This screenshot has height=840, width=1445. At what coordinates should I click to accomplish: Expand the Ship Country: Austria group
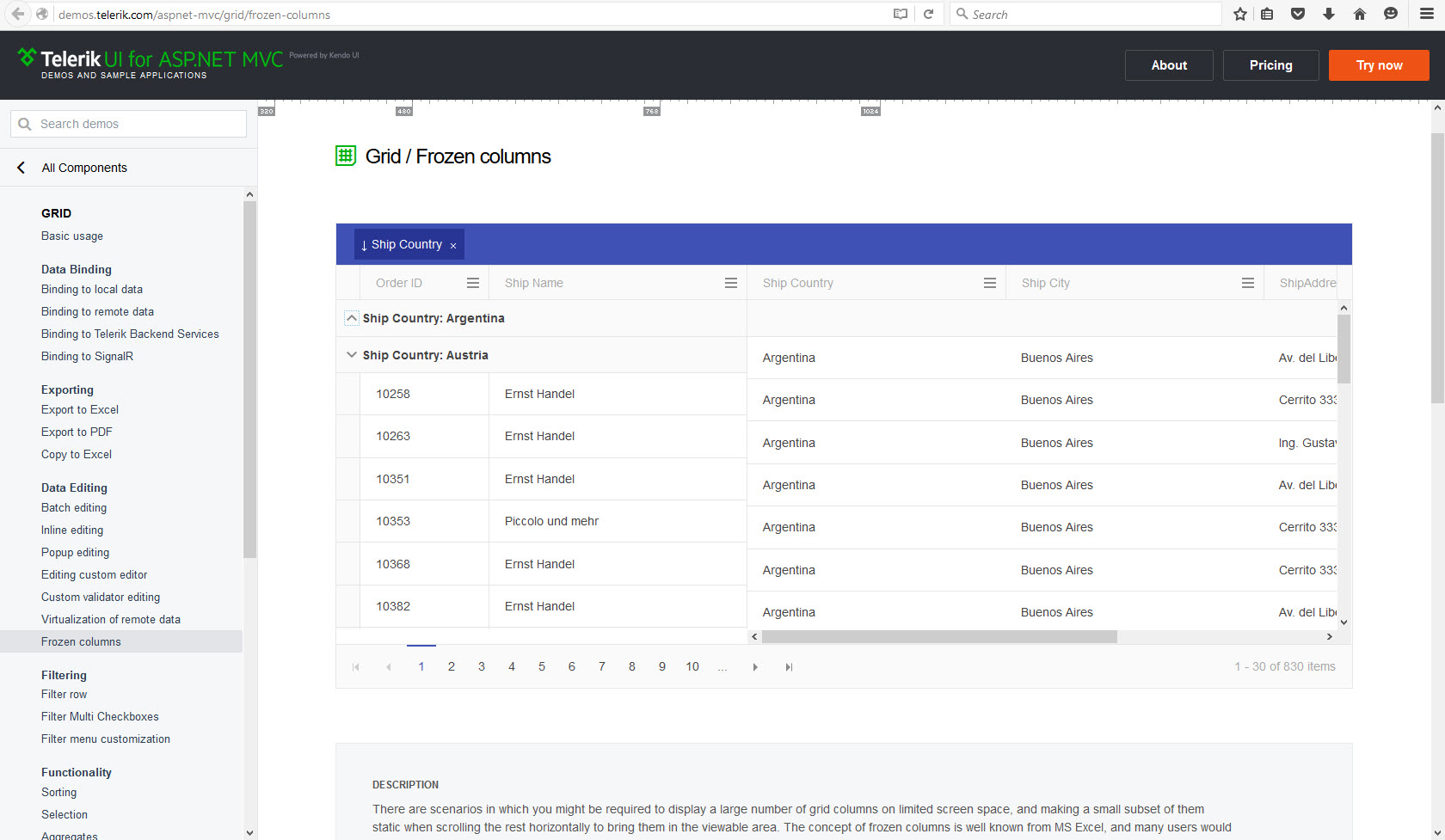click(351, 355)
